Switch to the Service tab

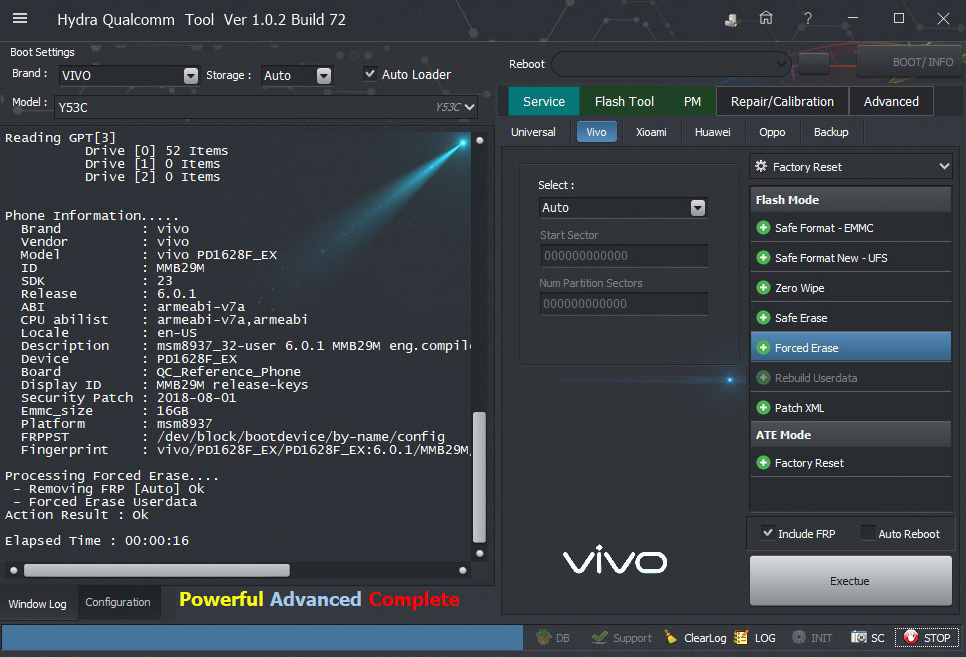pos(544,102)
